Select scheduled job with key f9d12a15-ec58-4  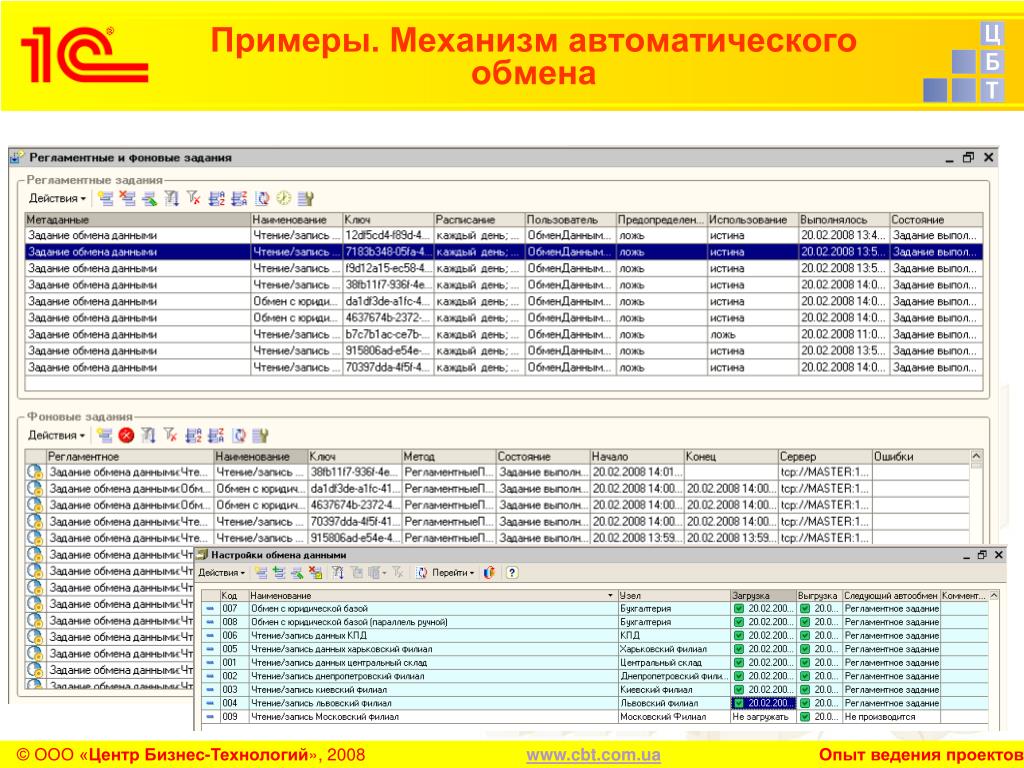point(504,268)
